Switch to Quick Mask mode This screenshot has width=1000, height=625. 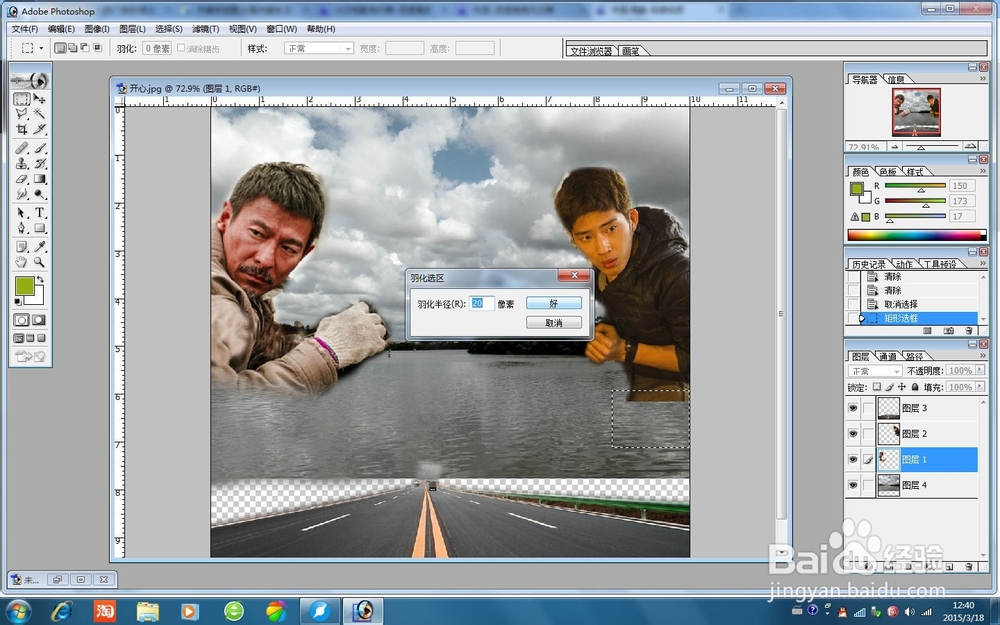[39, 320]
